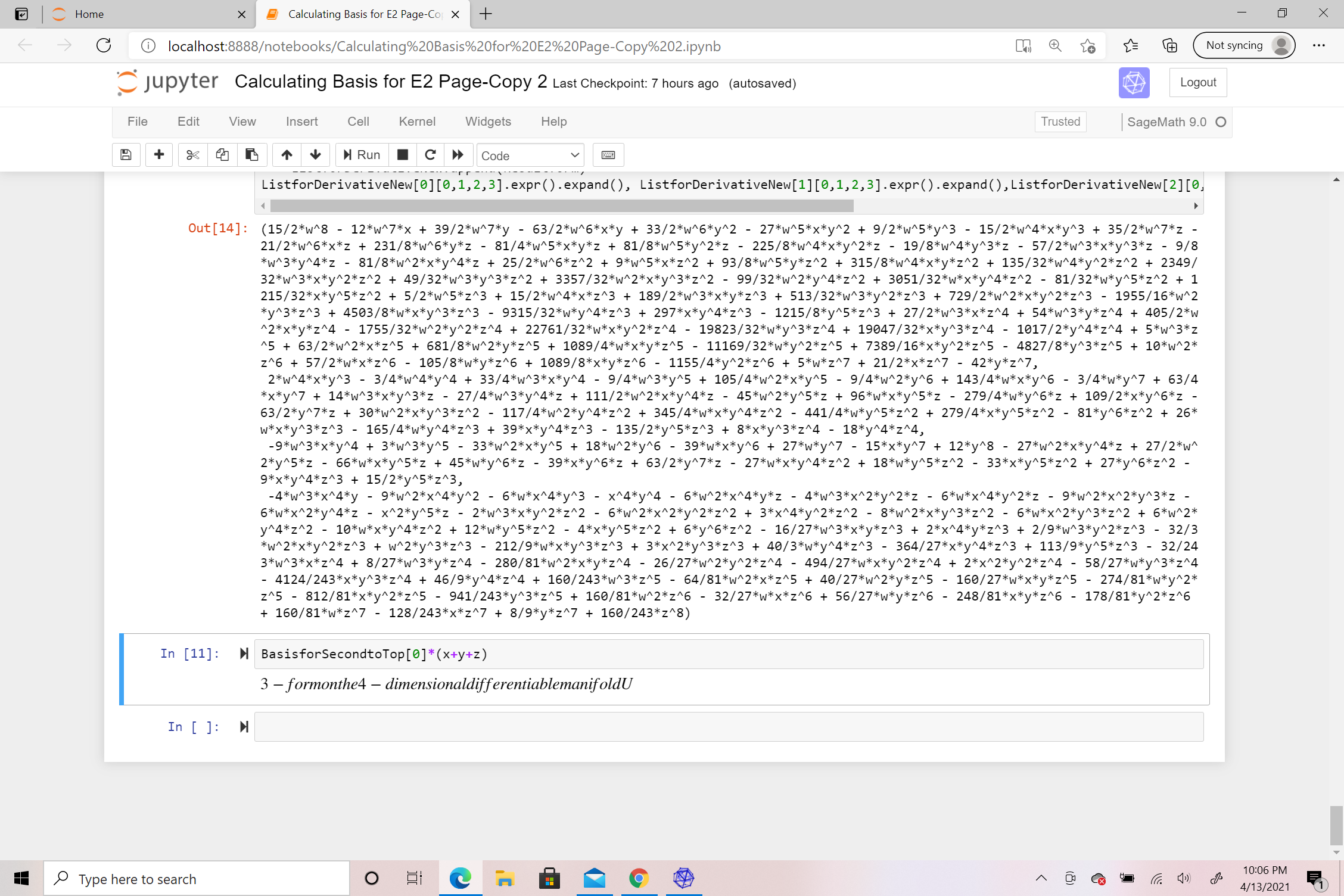Save the notebook using the save icon
1344x896 pixels.
click(126, 155)
